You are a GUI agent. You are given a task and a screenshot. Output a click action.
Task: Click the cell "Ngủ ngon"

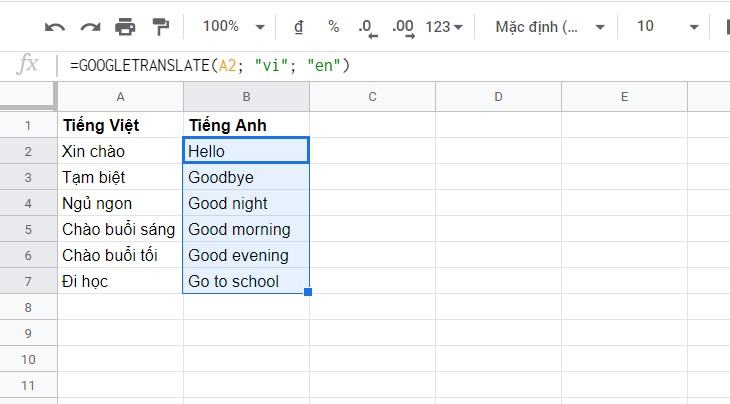point(120,203)
